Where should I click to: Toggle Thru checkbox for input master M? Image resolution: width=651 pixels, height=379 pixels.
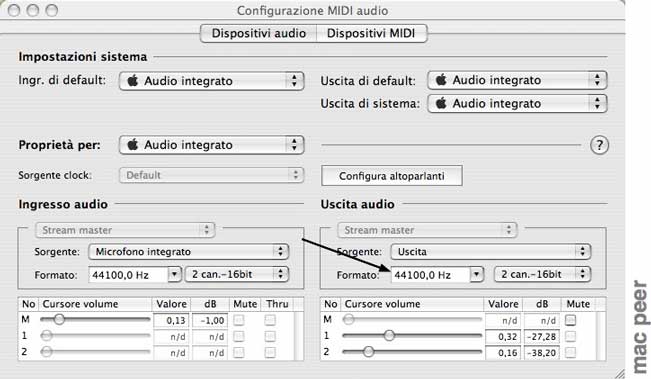coord(270,320)
